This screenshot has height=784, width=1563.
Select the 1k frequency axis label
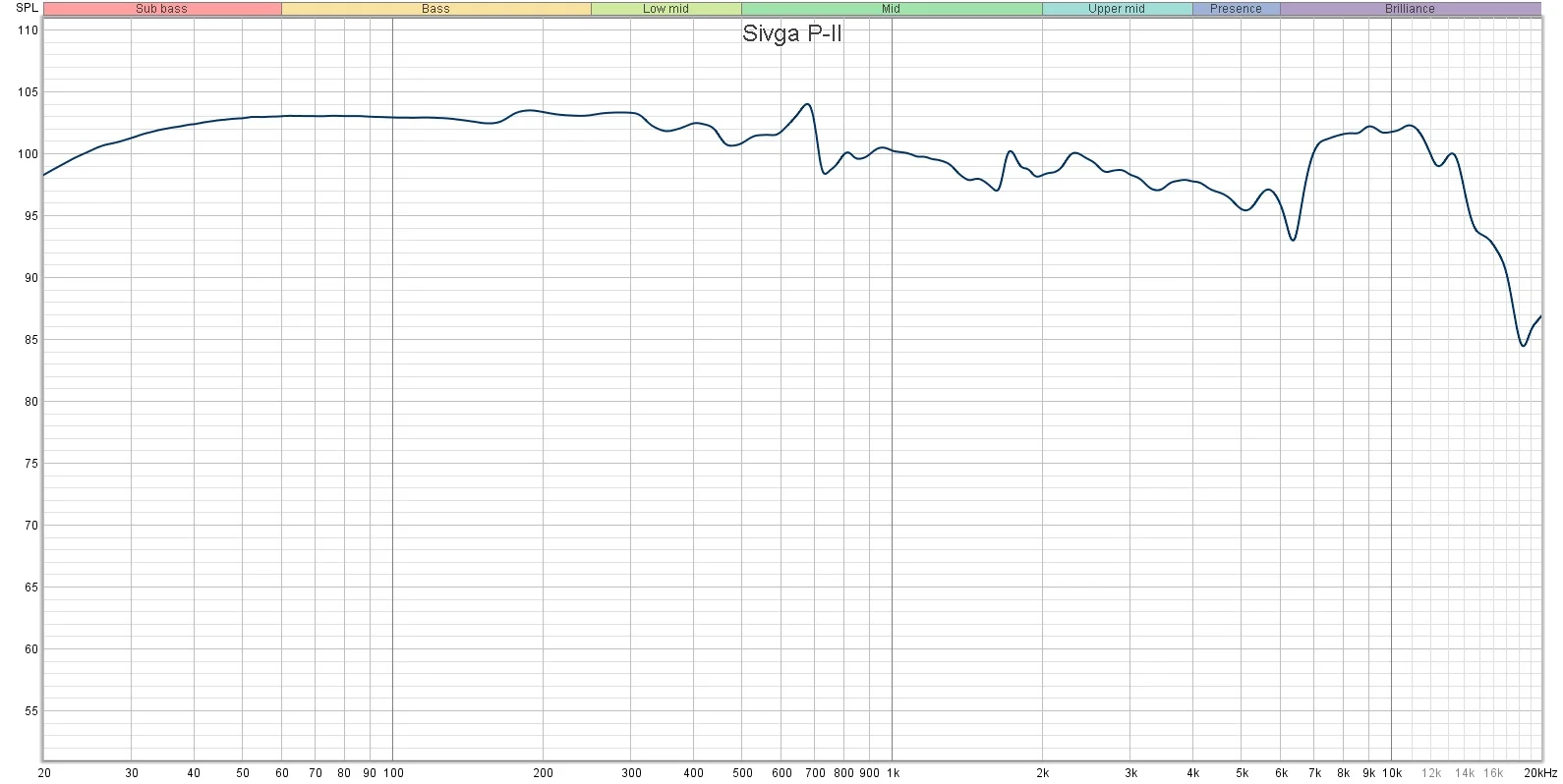(x=893, y=773)
